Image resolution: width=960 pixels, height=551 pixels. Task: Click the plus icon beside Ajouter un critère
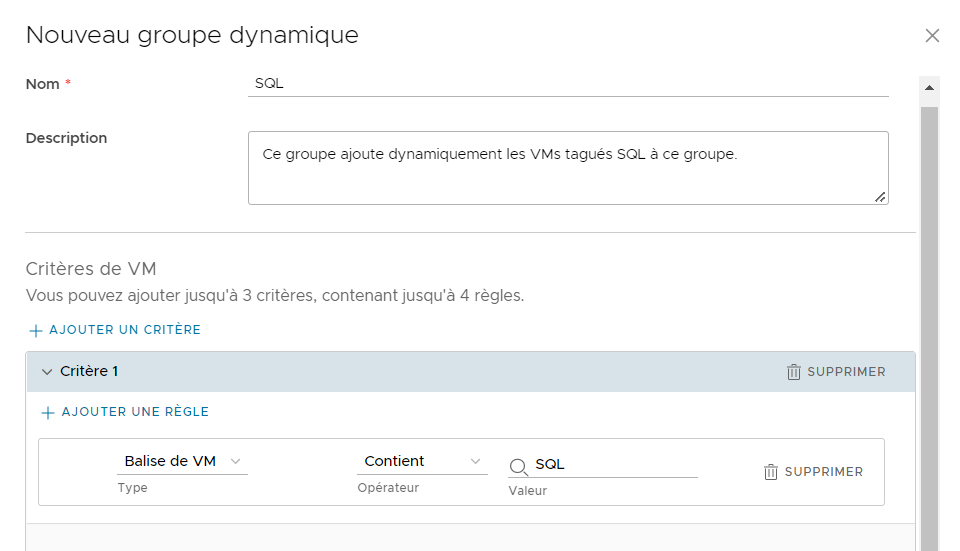[35, 330]
